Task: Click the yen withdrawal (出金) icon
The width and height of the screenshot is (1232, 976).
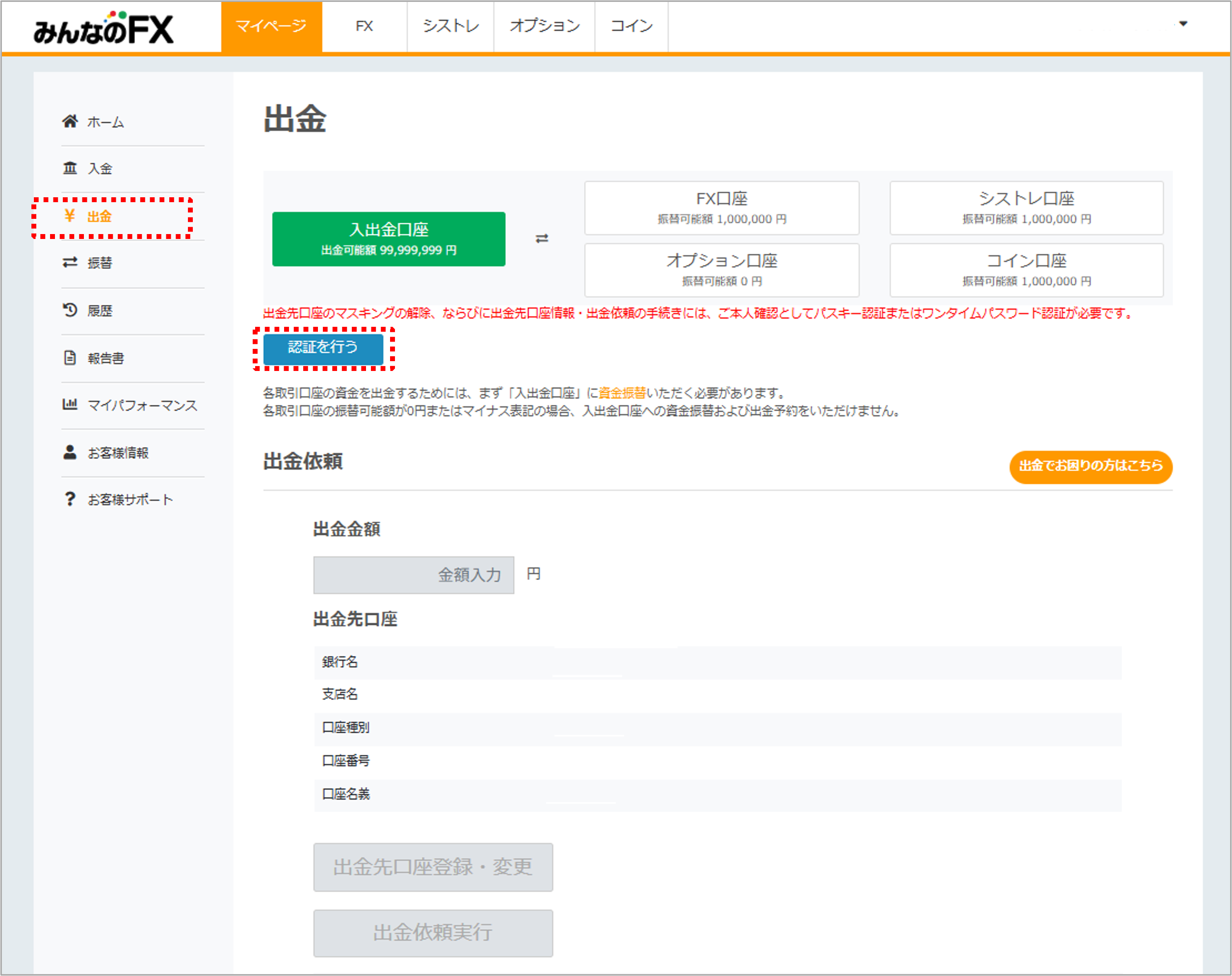Action: [70, 215]
